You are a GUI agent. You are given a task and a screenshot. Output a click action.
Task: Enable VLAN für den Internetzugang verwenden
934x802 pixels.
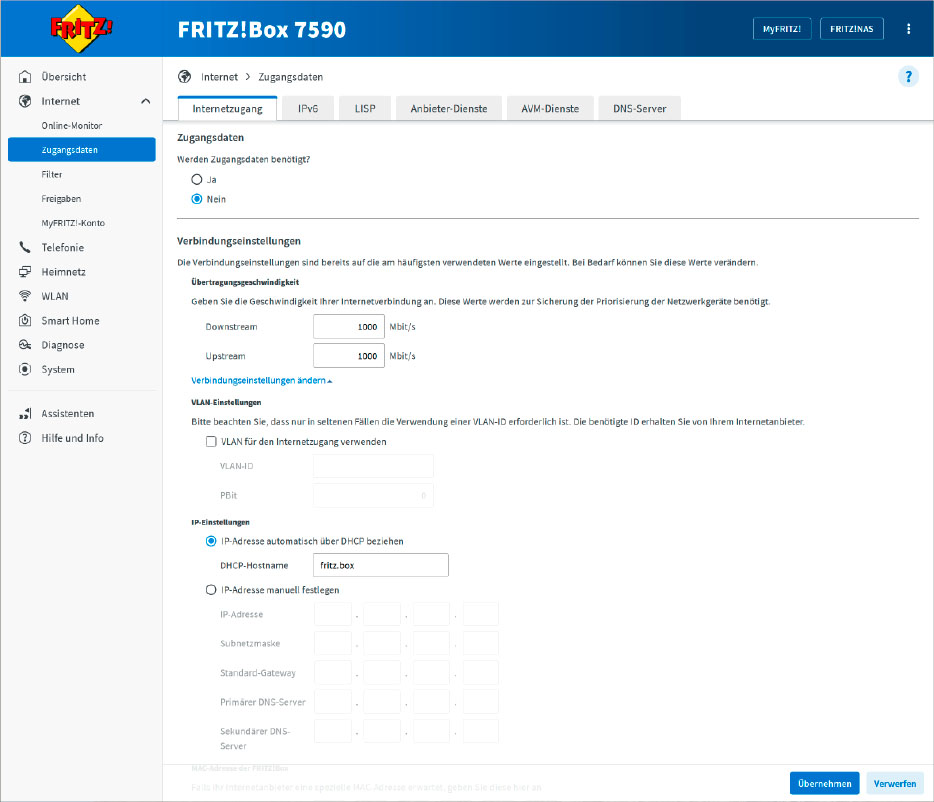coord(211,442)
